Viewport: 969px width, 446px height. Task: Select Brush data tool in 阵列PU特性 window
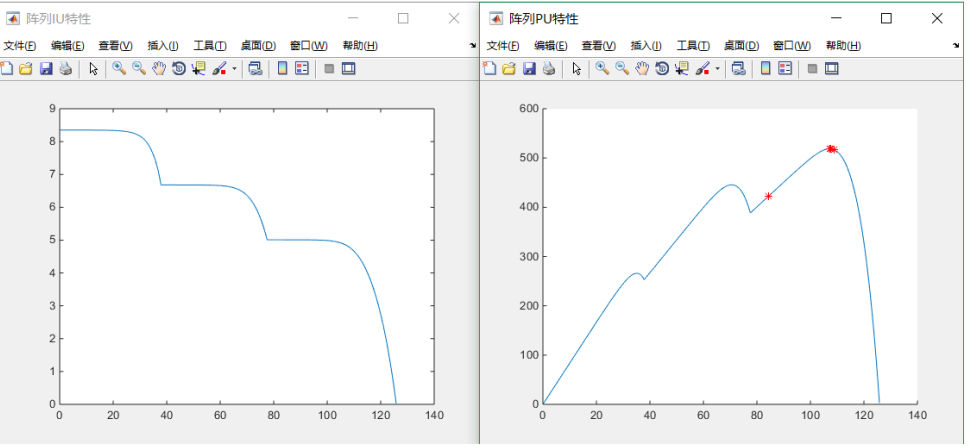tap(703, 69)
